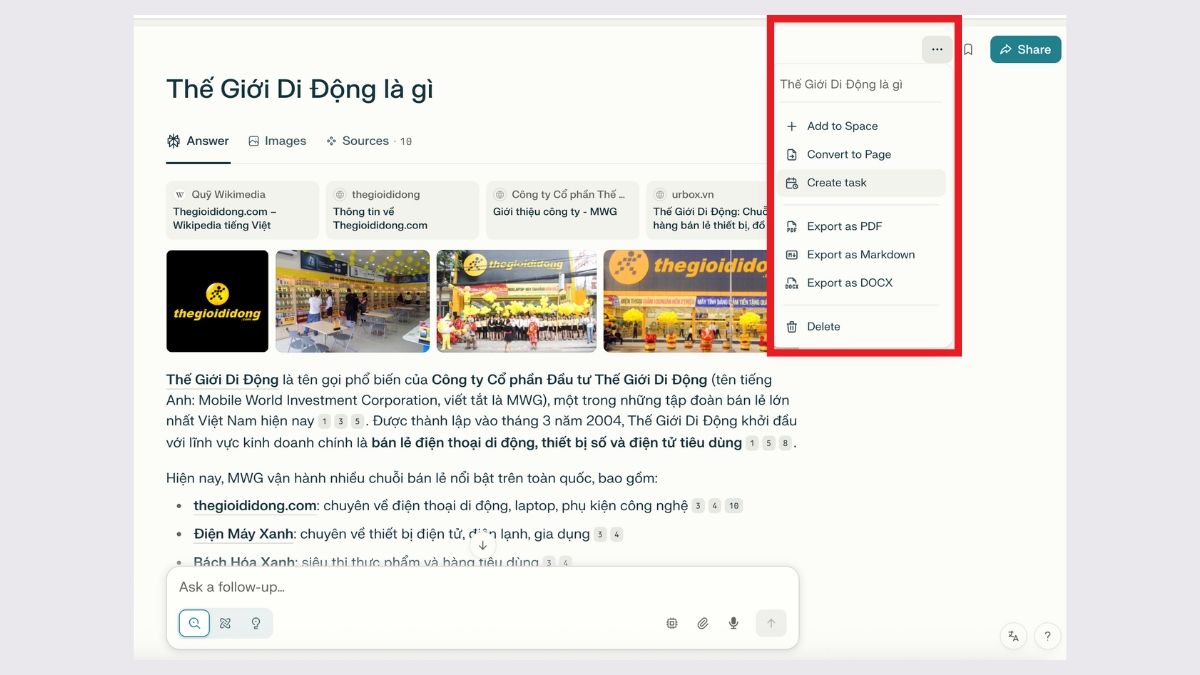
Task: Click the Share button
Action: click(1025, 48)
